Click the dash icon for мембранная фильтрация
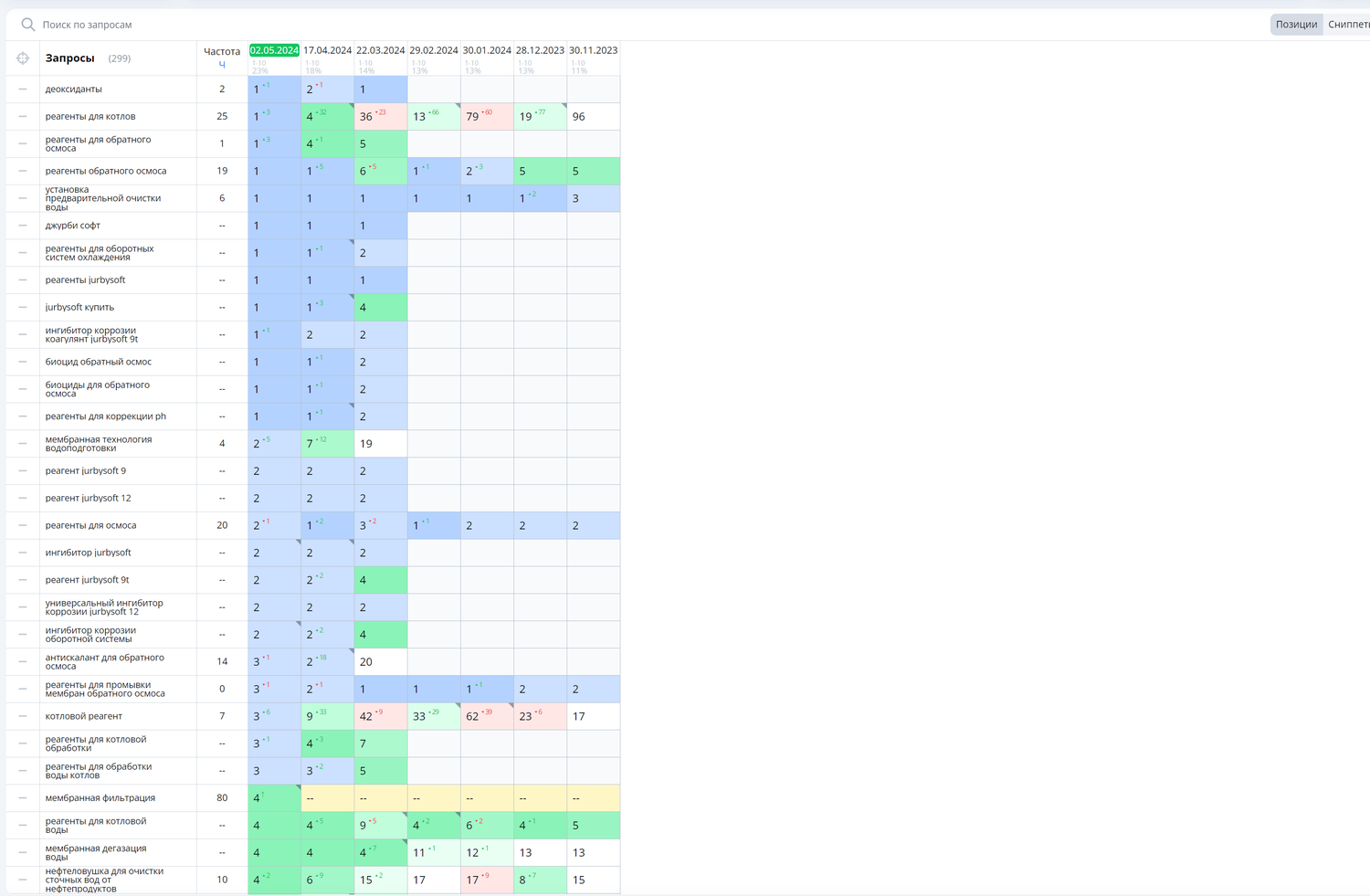The width and height of the screenshot is (1370, 896). point(23,798)
